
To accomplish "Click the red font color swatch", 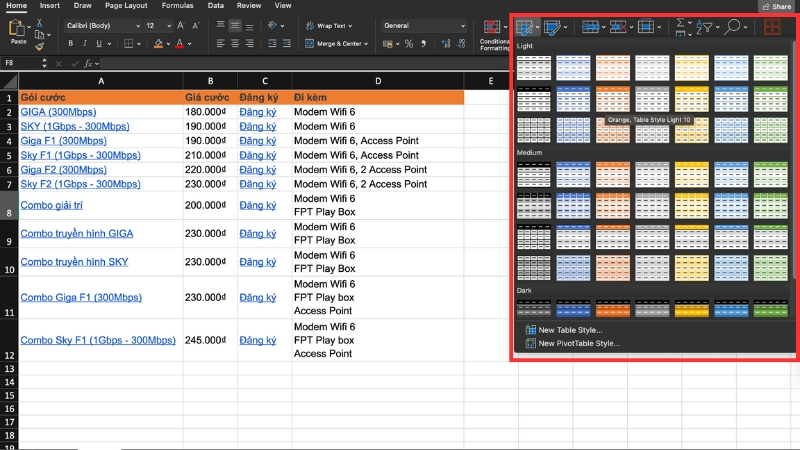I will pyautogui.click(x=178, y=44).
